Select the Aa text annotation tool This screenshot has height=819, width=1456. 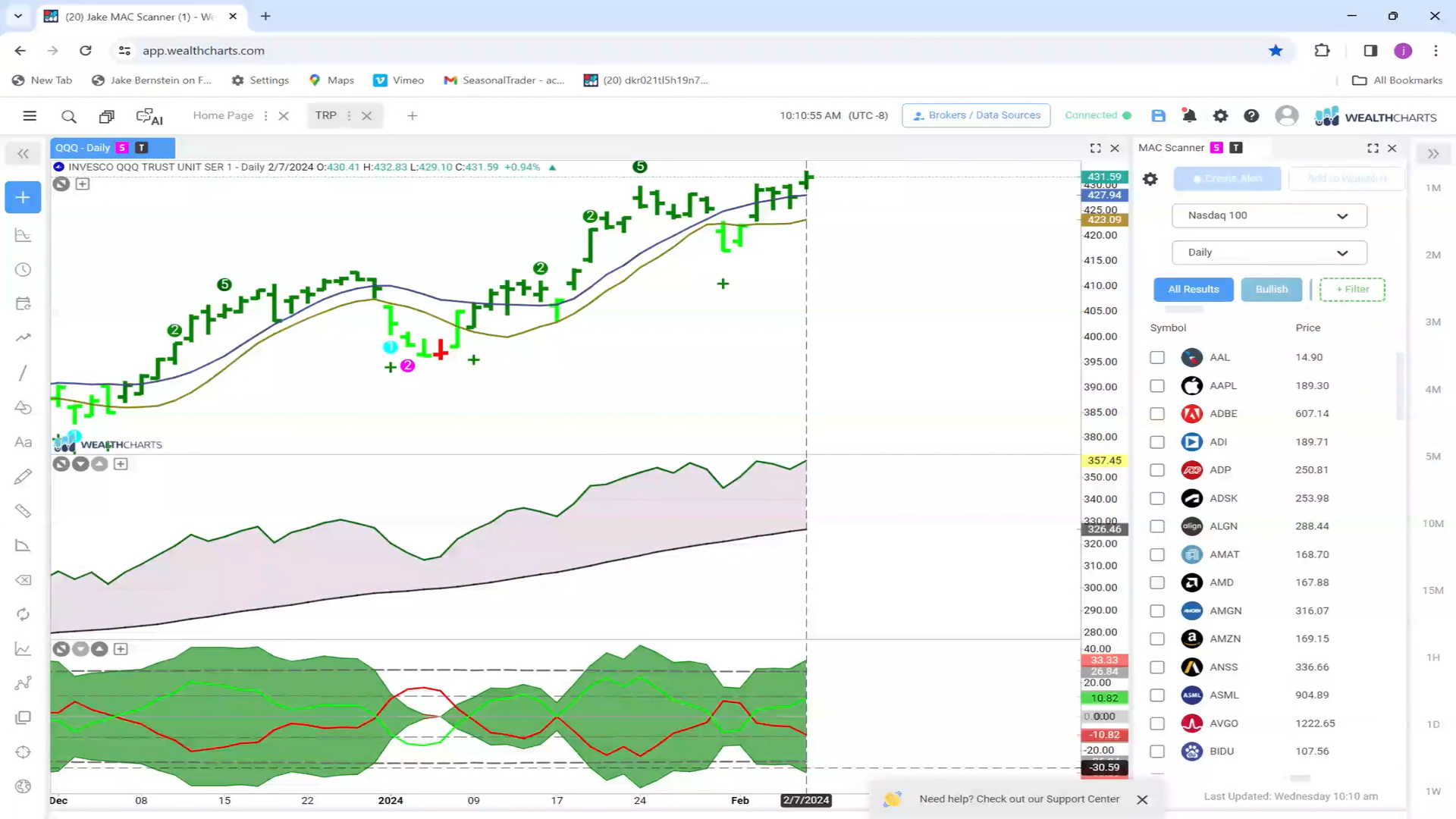pyautogui.click(x=23, y=442)
